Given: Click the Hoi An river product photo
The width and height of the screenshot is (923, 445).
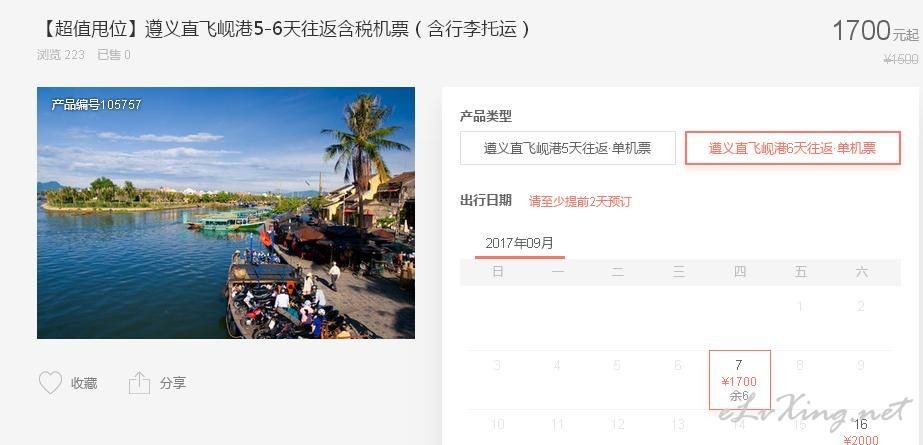Looking at the screenshot, I should tap(225, 212).
